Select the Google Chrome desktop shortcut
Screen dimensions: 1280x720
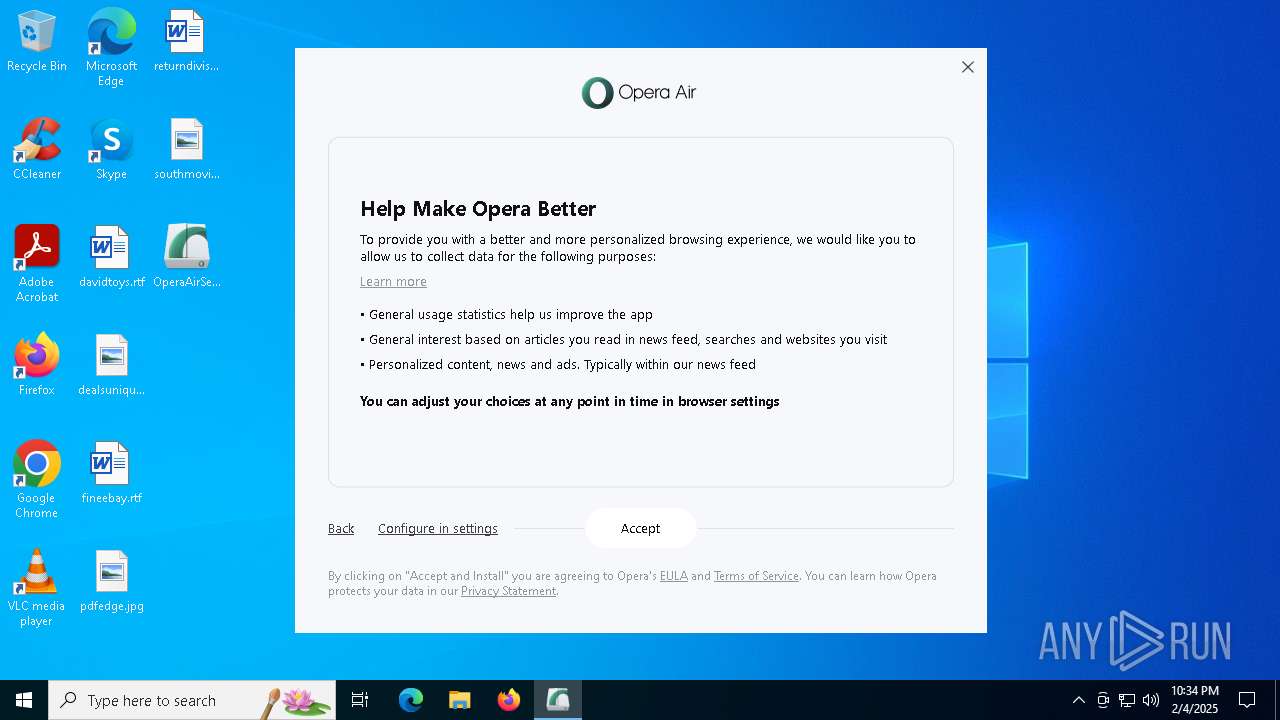(37, 479)
